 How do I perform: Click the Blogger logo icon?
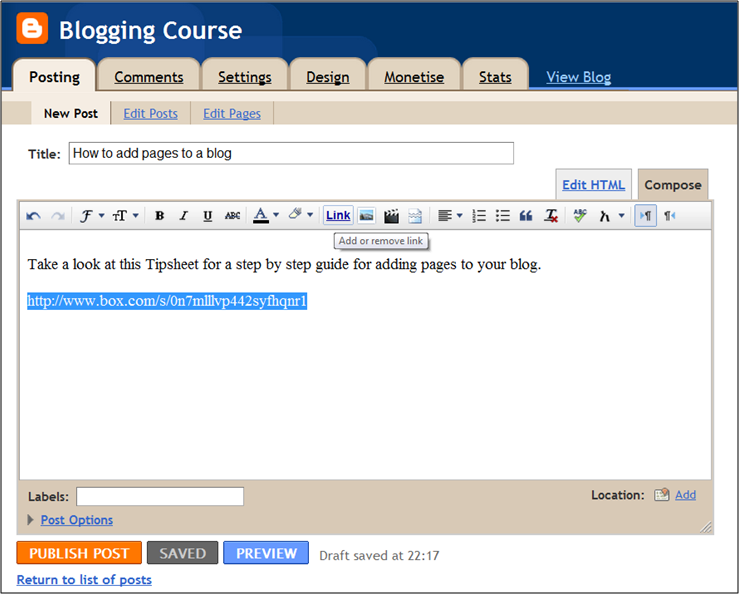pyautogui.click(x=32, y=28)
